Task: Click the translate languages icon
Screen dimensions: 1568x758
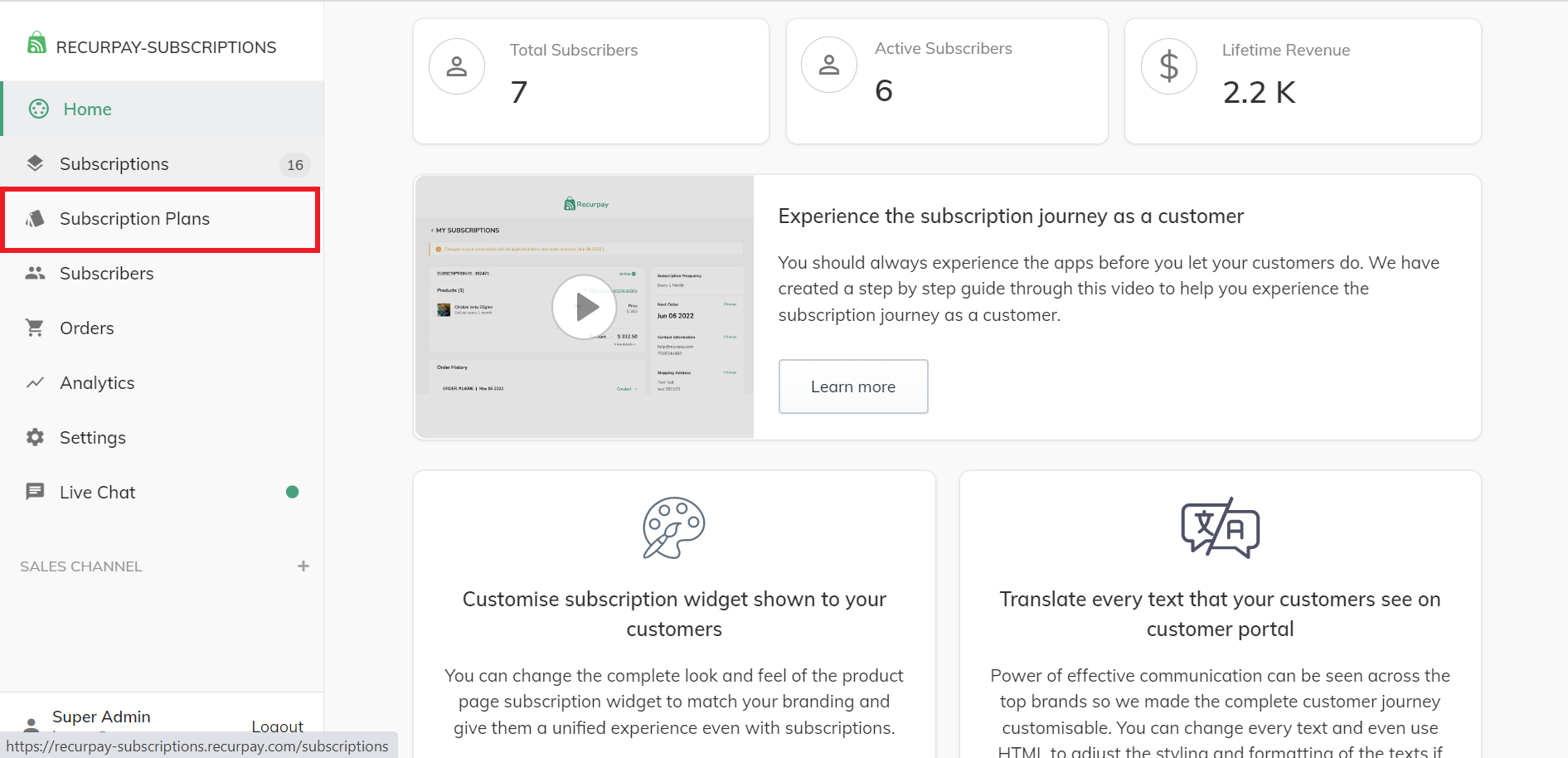Action: coord(1220,528)
